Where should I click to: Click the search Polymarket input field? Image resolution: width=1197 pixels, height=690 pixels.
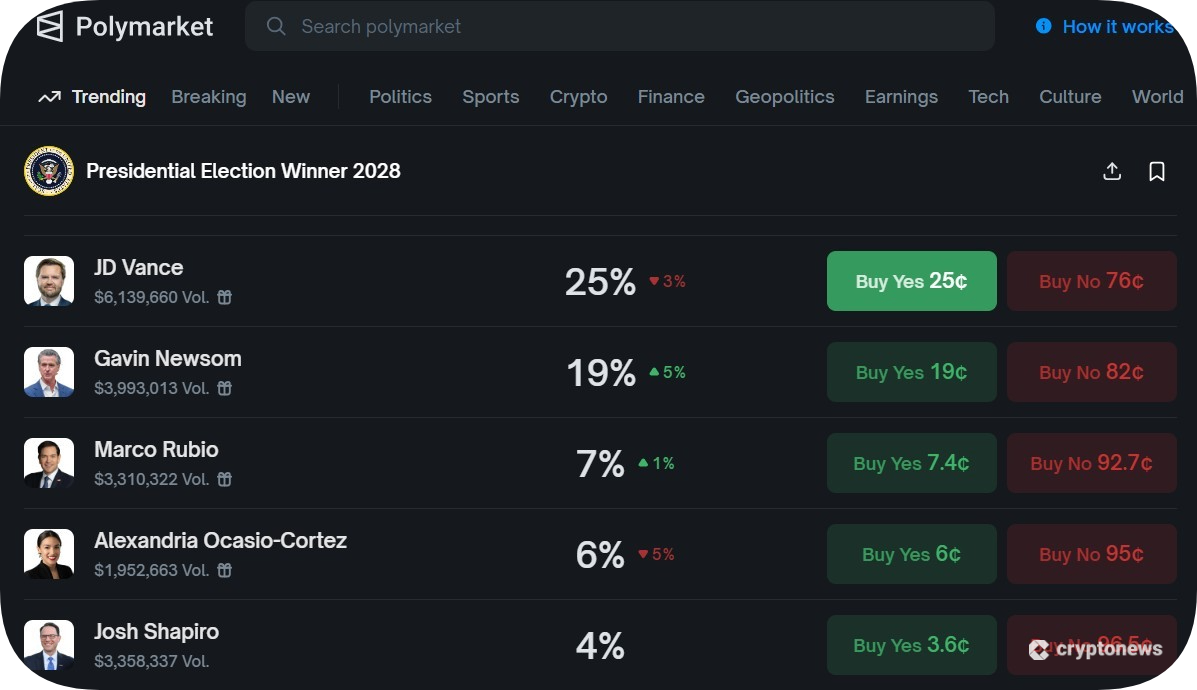pos(620,27)
